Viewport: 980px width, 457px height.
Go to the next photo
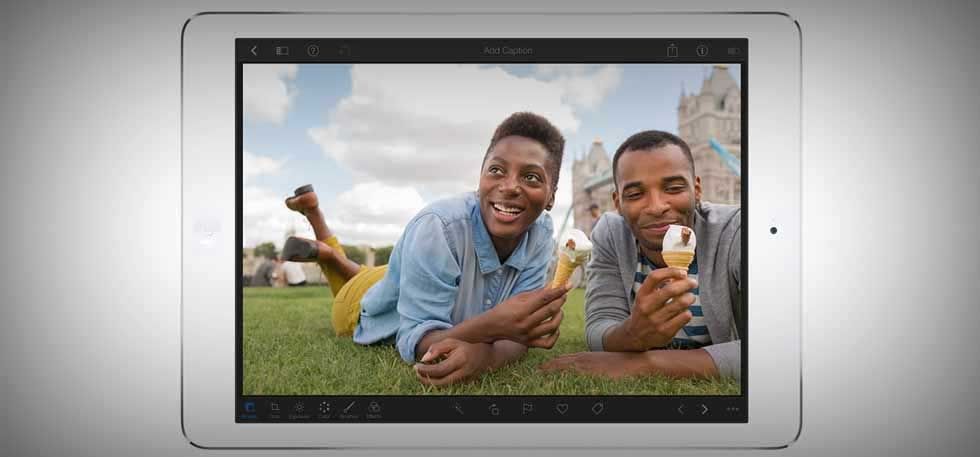coord(704,409)
